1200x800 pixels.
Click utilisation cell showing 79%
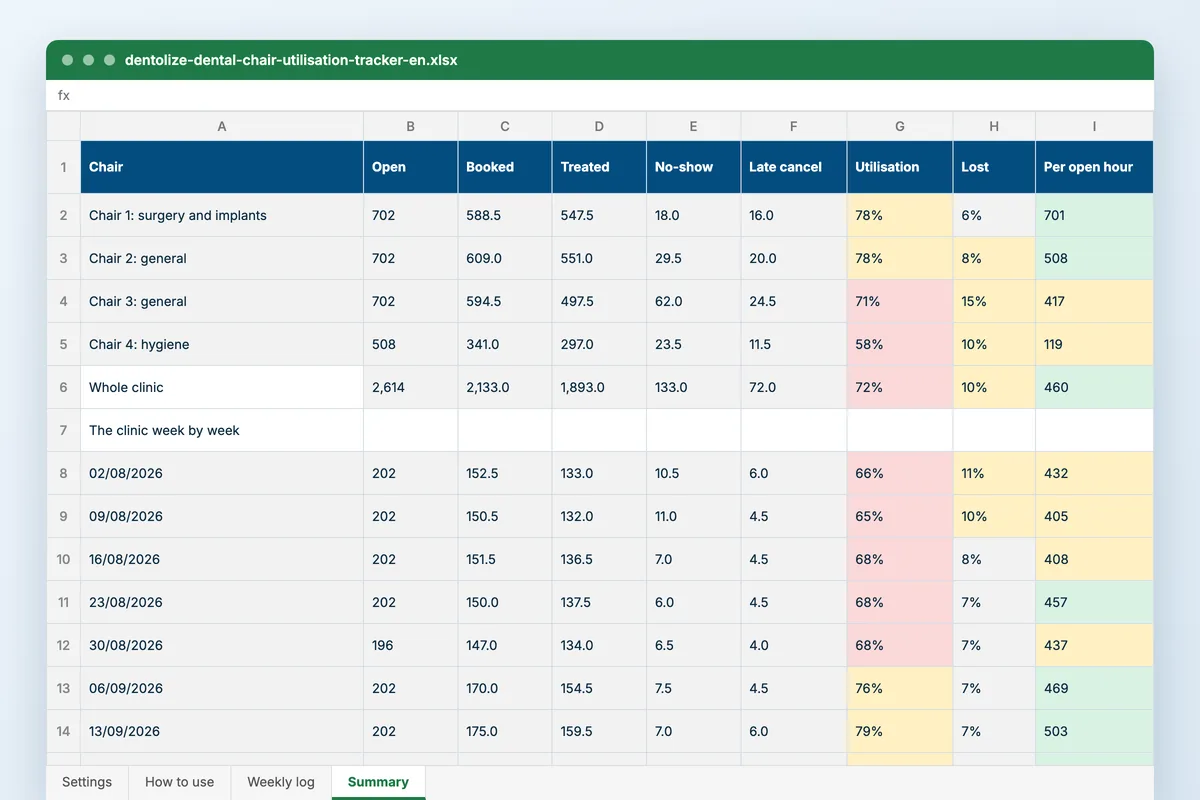coord(900,731)
